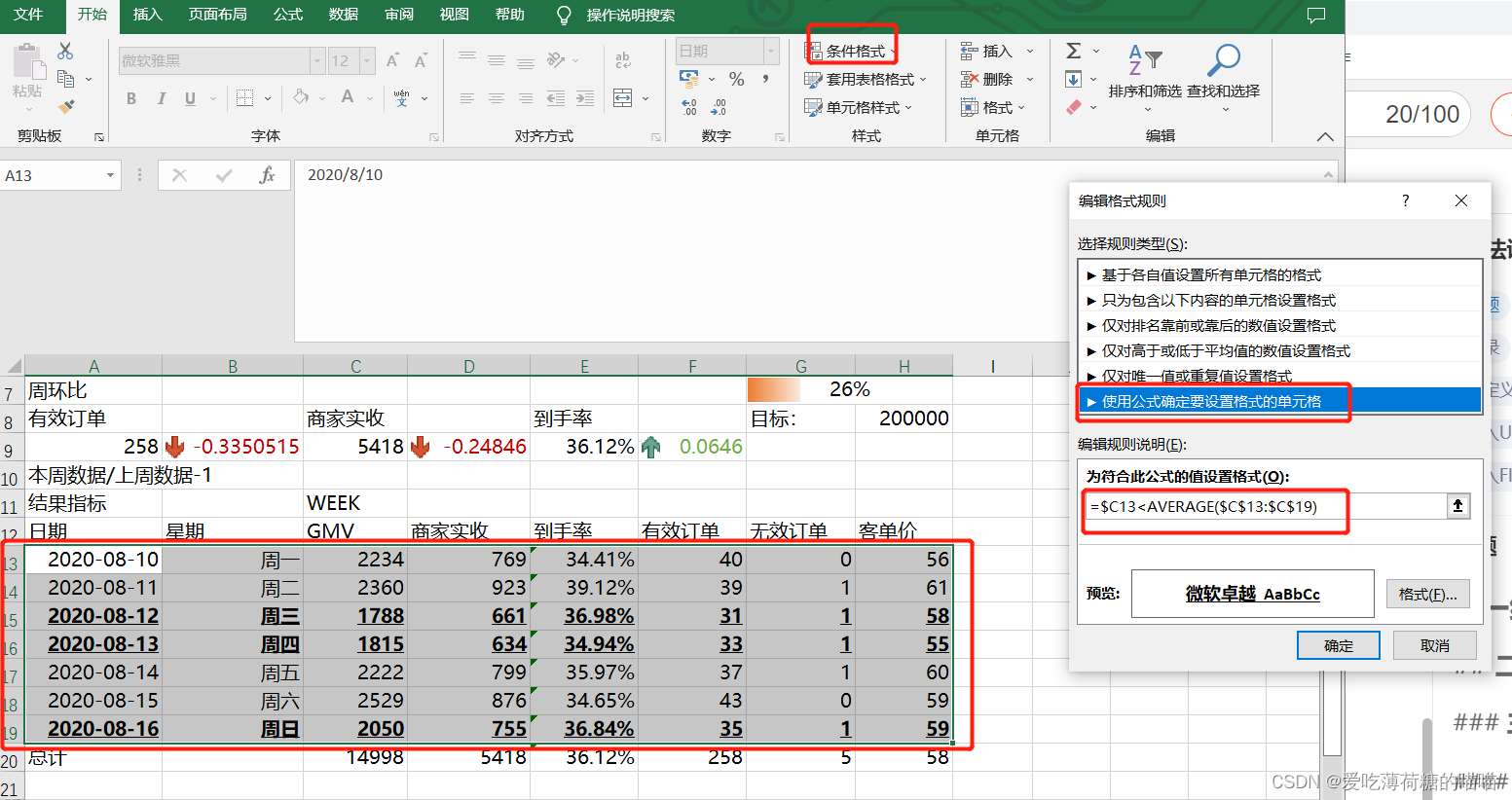This screenshot has width=1512, height=800.
Task: Open 套用表格格式 table format menu
Action: [866, 79]
